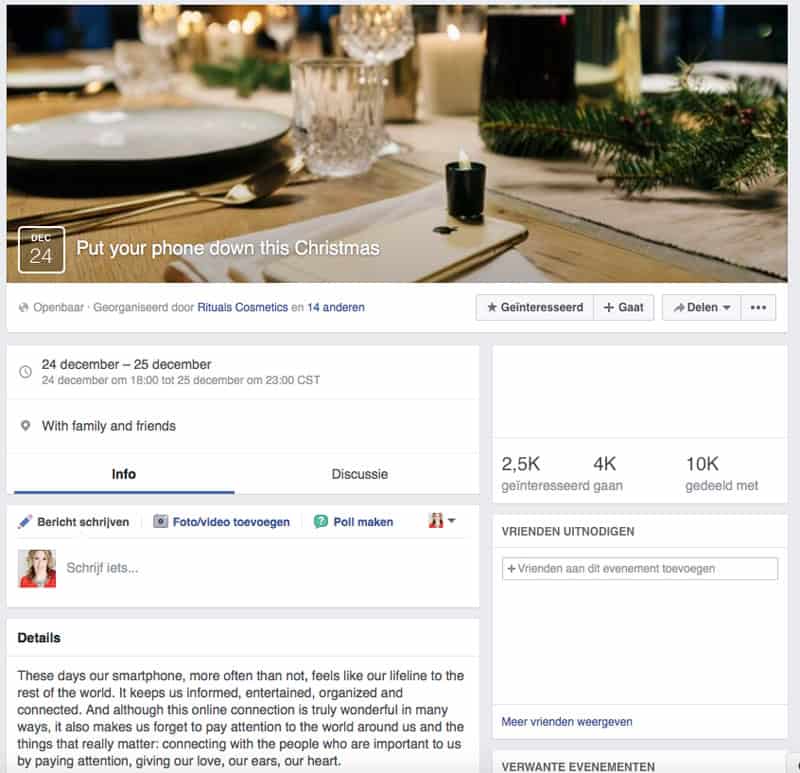Click the location pin icon
Screen dimensions: 800x773
point(25,425)
